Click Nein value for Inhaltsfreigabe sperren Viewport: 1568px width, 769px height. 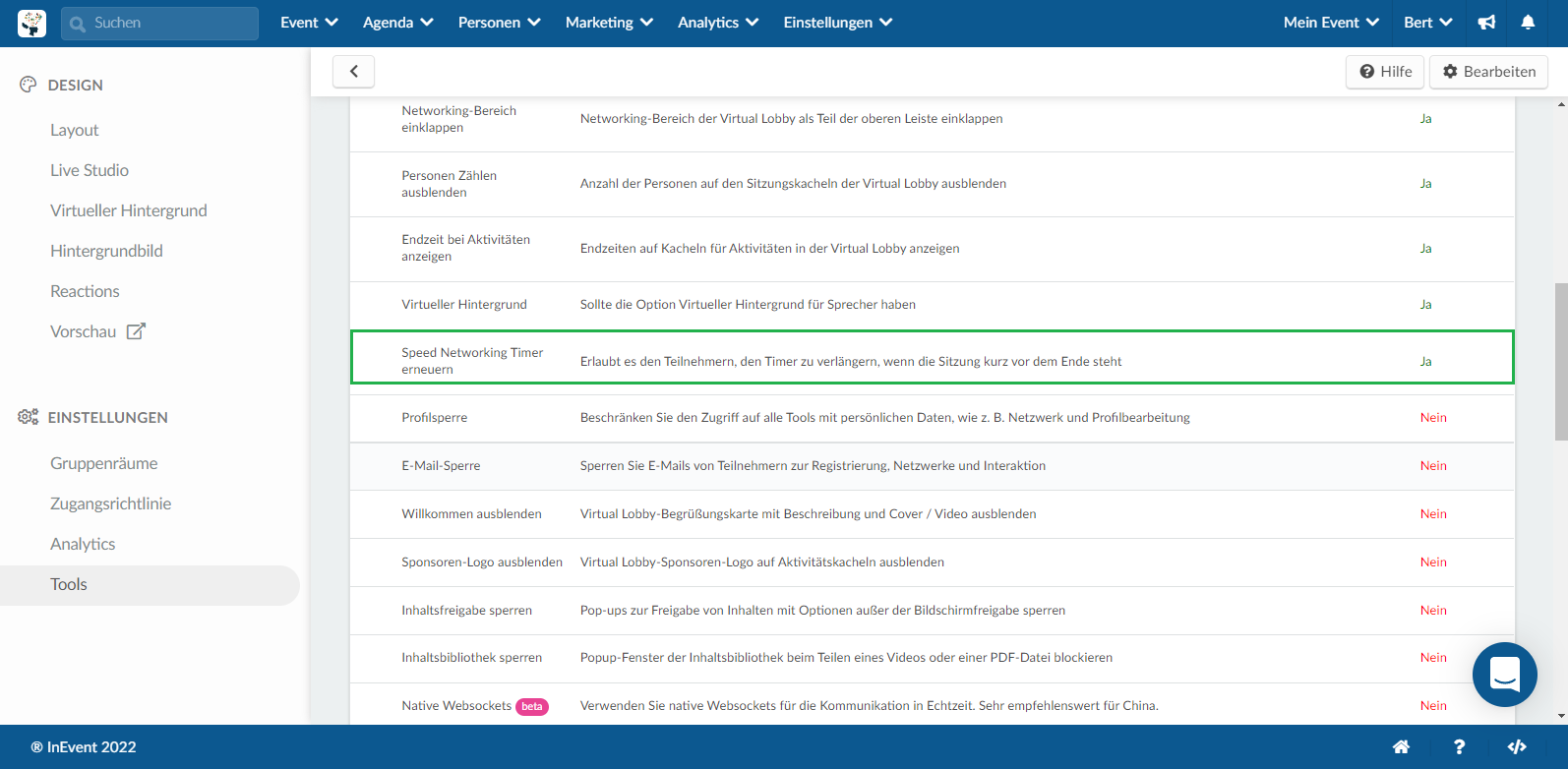1433,611
